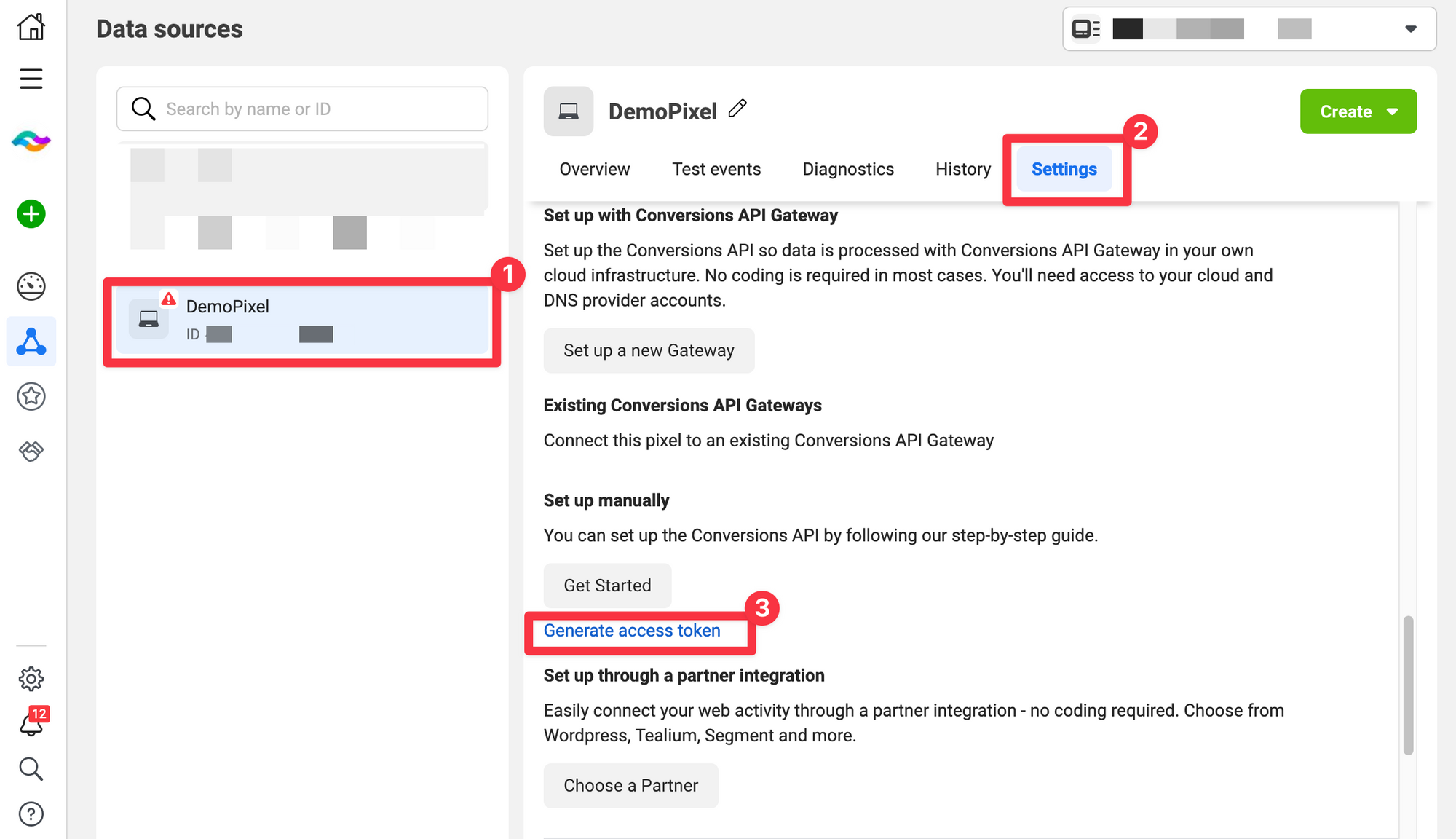Switch to the Diagnostics tab
Viewport: 1456px width, 839px height.
[x=848, y=169]
